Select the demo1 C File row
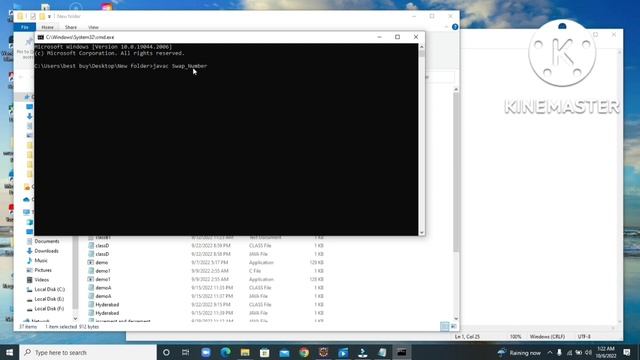The height and width of the screenshot is (360, 640). pos(206,271)
